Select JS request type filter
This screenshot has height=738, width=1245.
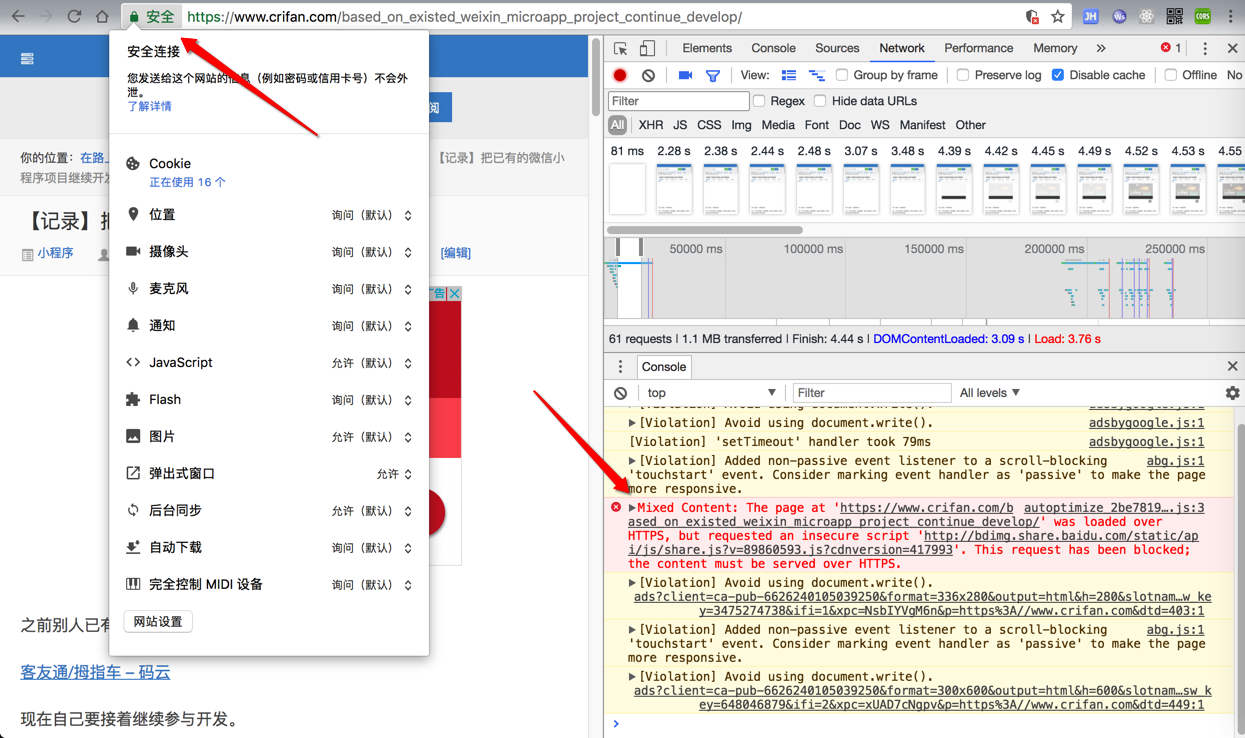click(x=680, y=125)
